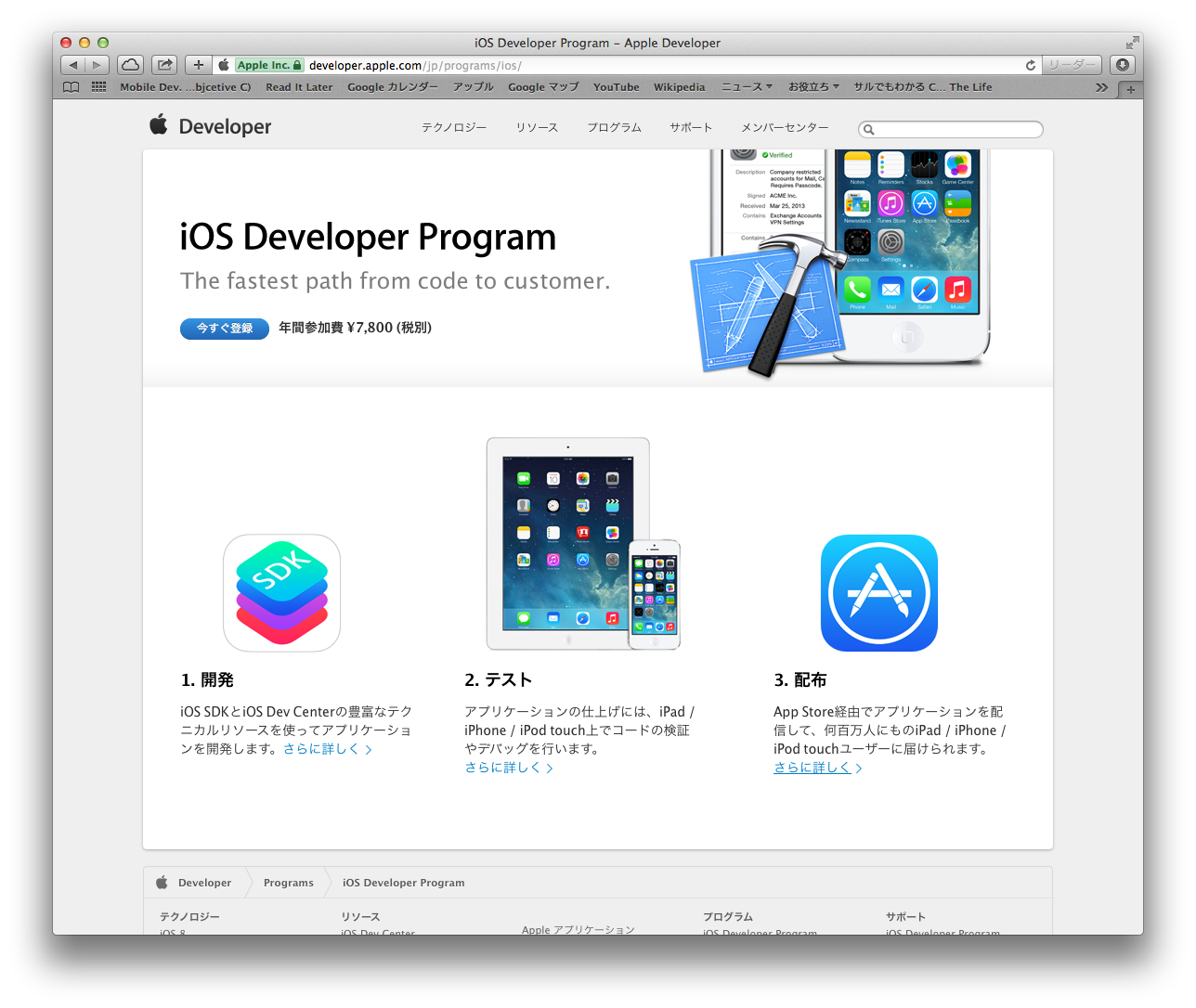The image size is (1196, 1008).
Task: Open the お役立ち bookmarks dropdown
Action: point(813,87)
